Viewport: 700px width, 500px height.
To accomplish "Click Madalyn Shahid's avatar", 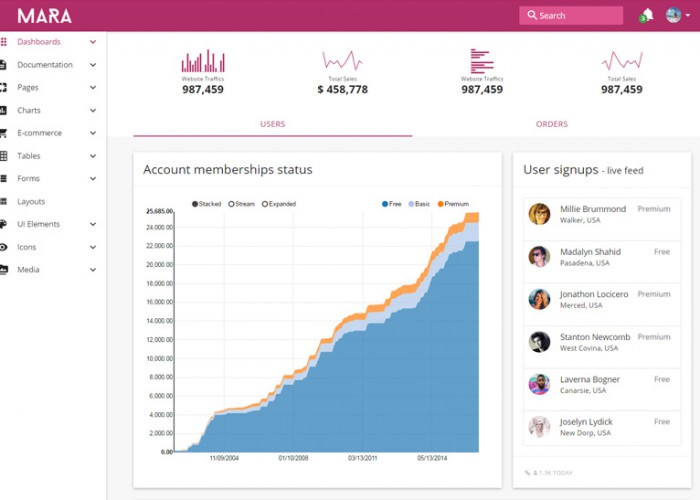I will [539, 257].
